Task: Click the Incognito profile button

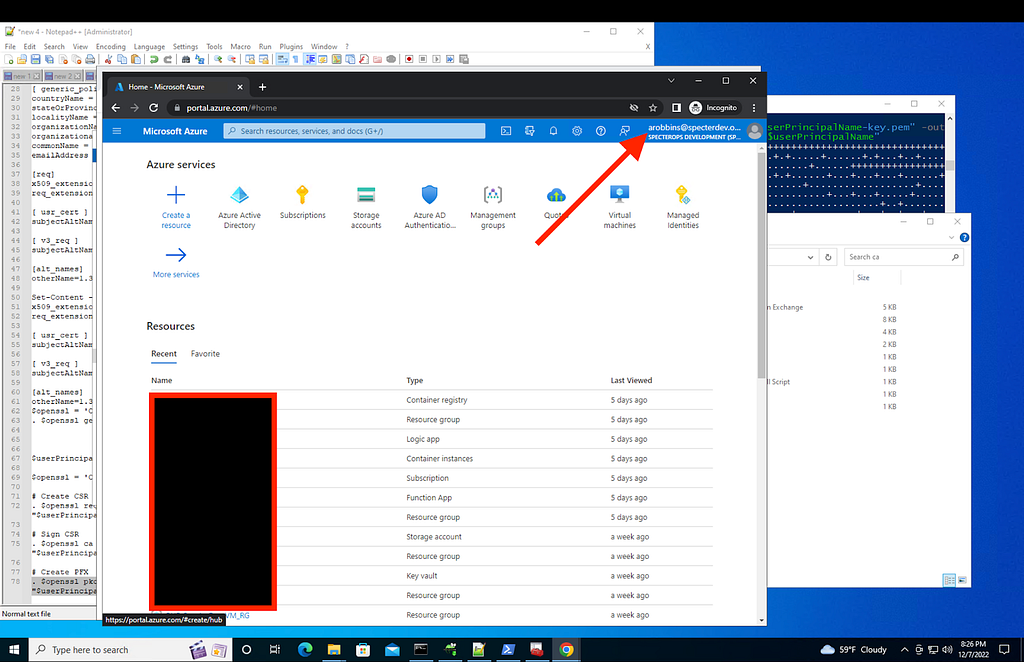Action: tap(714, 108)
